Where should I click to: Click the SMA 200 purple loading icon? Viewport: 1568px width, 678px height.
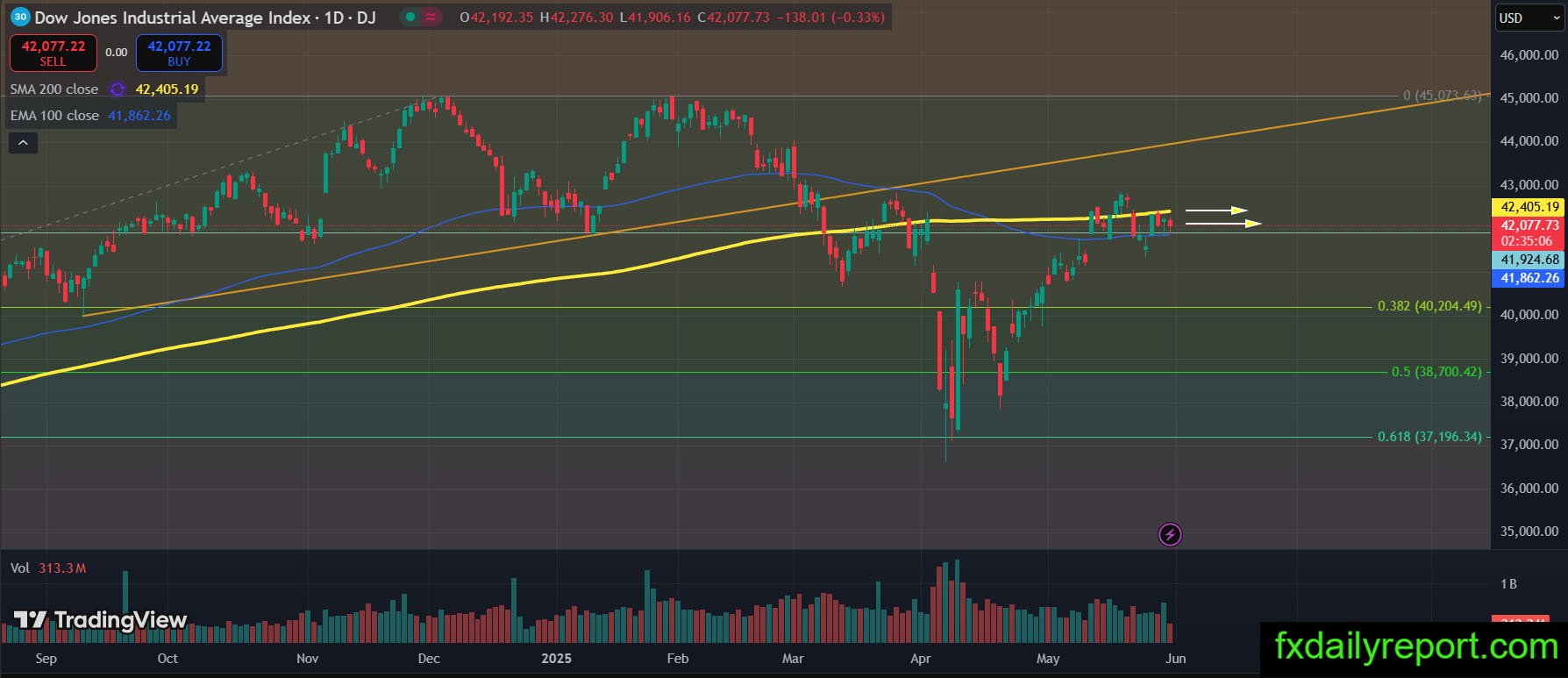[x=117, y=89]
